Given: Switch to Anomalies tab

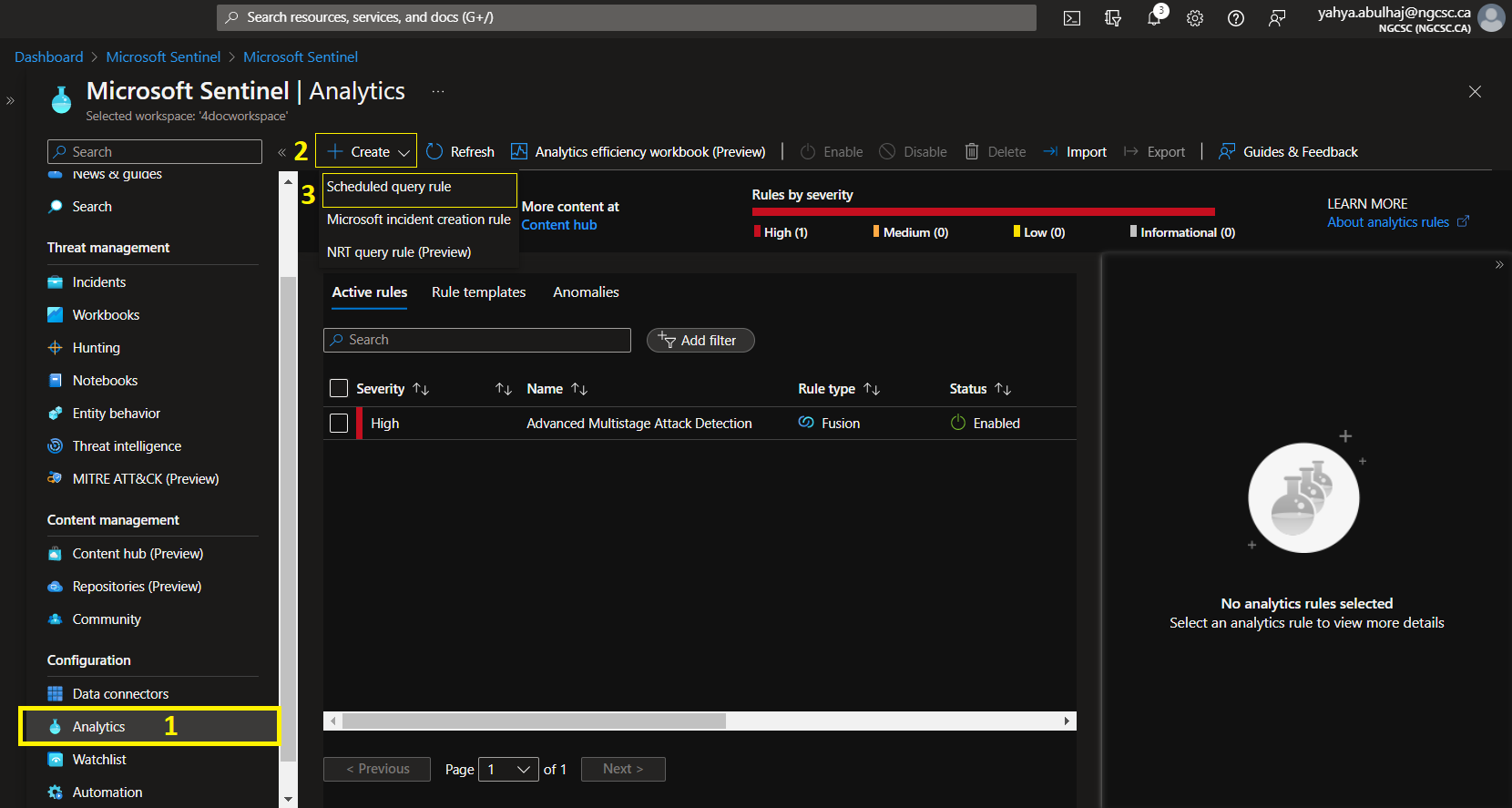Looking at the screenshot, I should click(x=586, y=292).
